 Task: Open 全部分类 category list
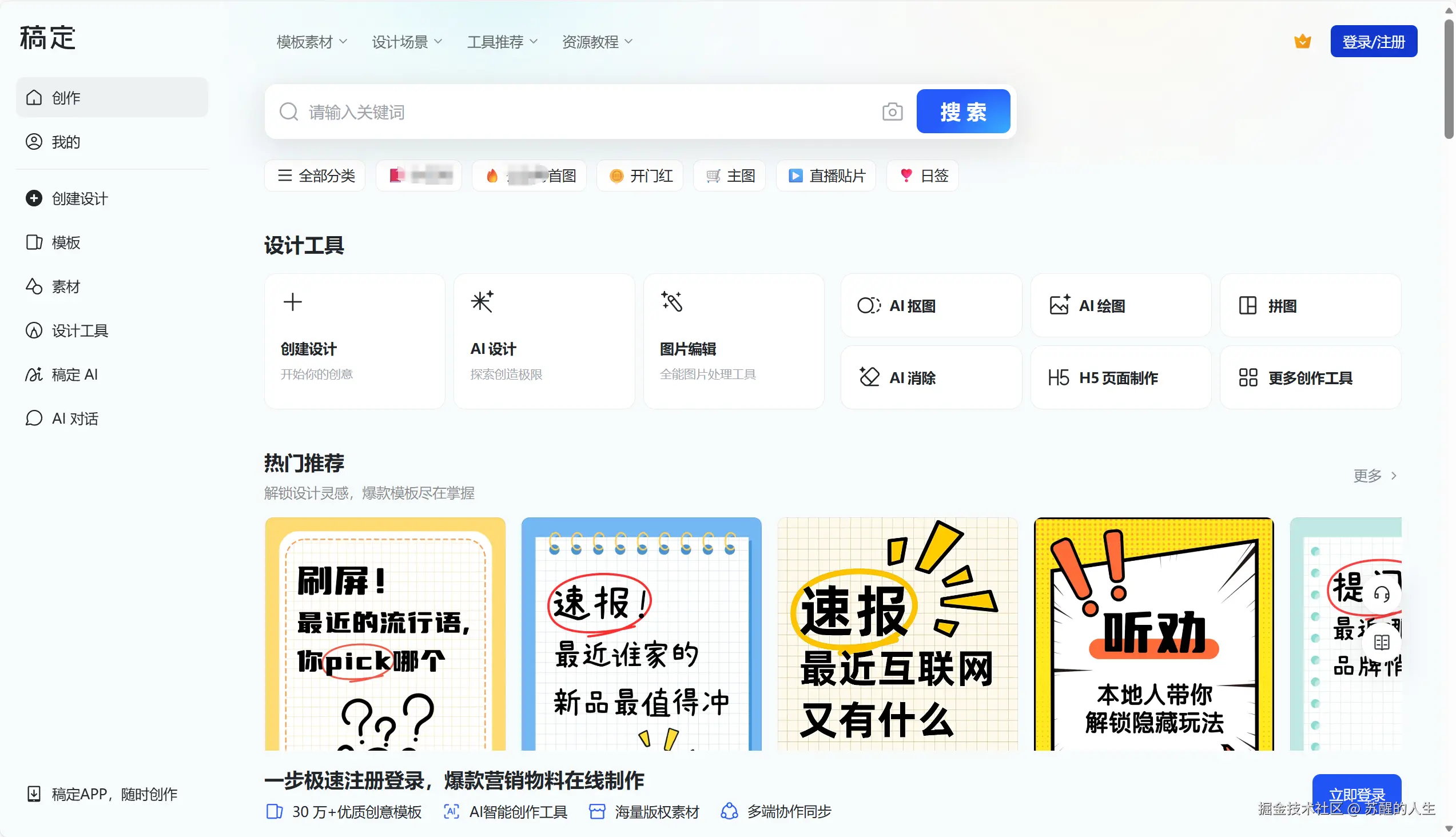316,176
